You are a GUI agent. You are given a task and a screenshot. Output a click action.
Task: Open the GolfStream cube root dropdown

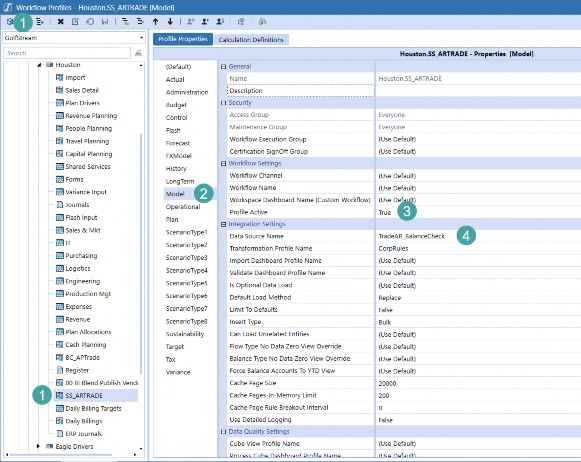tap(142, 38)
